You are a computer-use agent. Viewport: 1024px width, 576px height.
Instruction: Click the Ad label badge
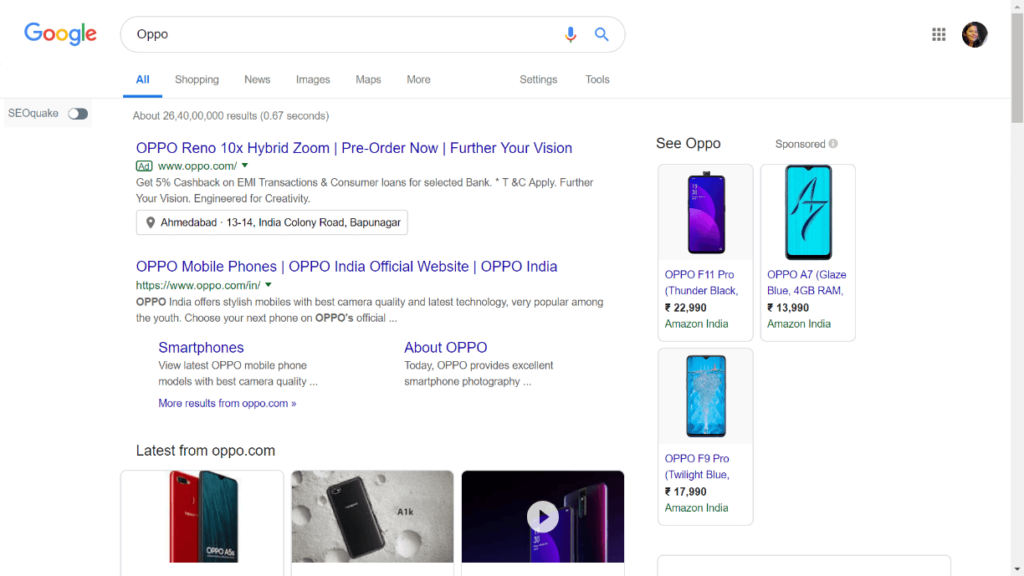click(144, 167)
